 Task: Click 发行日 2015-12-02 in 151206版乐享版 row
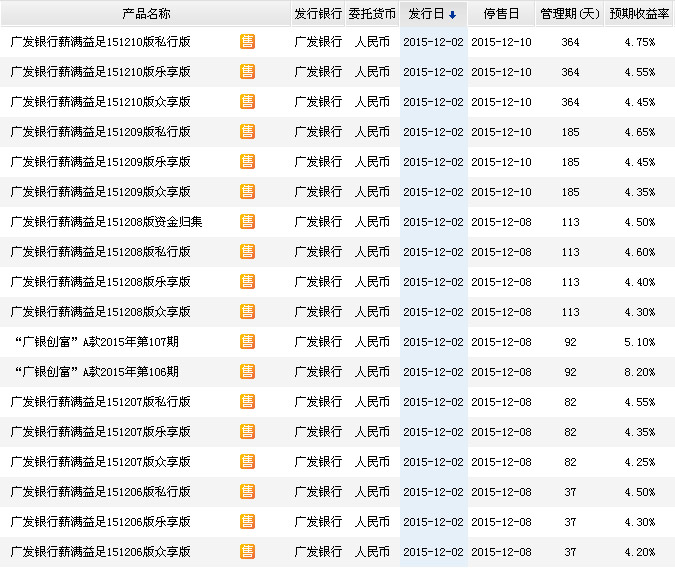point(433,522)
